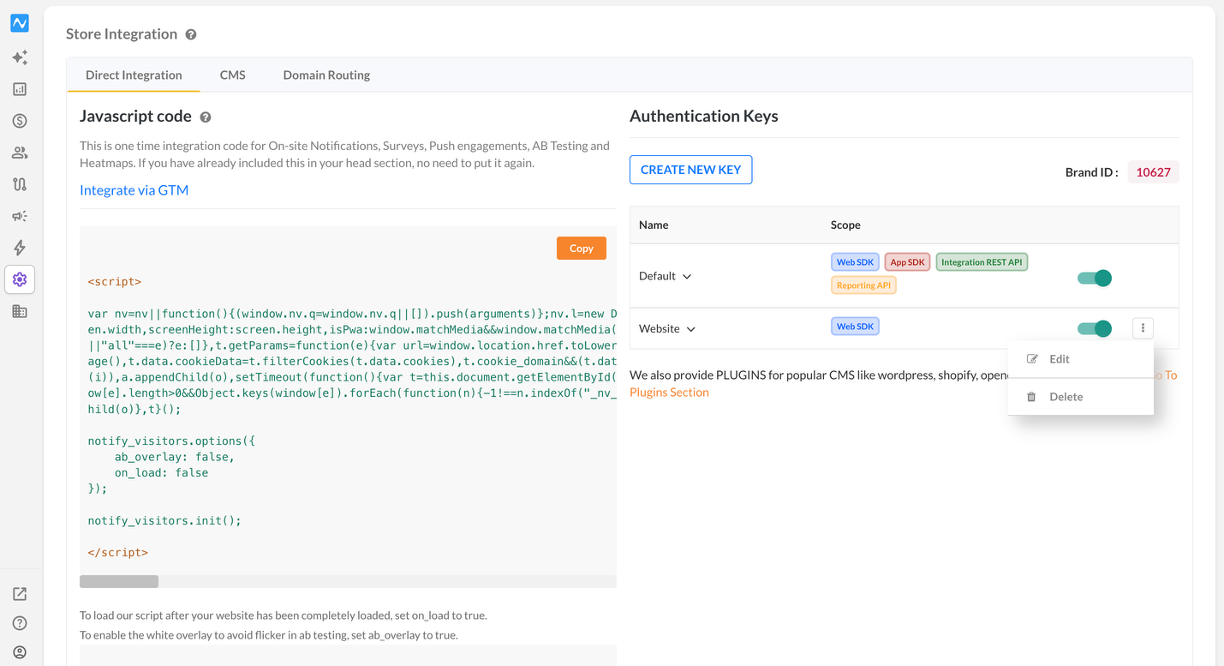Screen dimensions: 1224x666
Task: Choose Delete from the context menu
Action: coord(1081,397)
